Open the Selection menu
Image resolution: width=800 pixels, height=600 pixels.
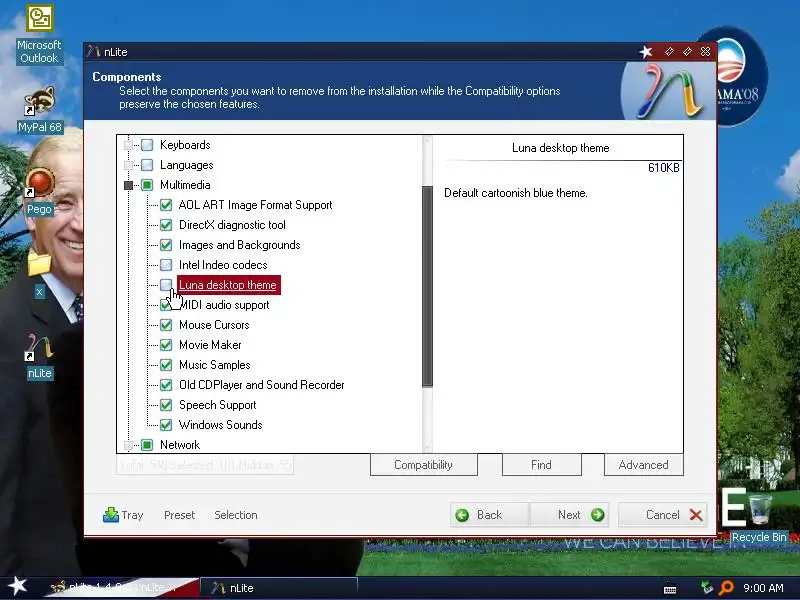point(236,515)
